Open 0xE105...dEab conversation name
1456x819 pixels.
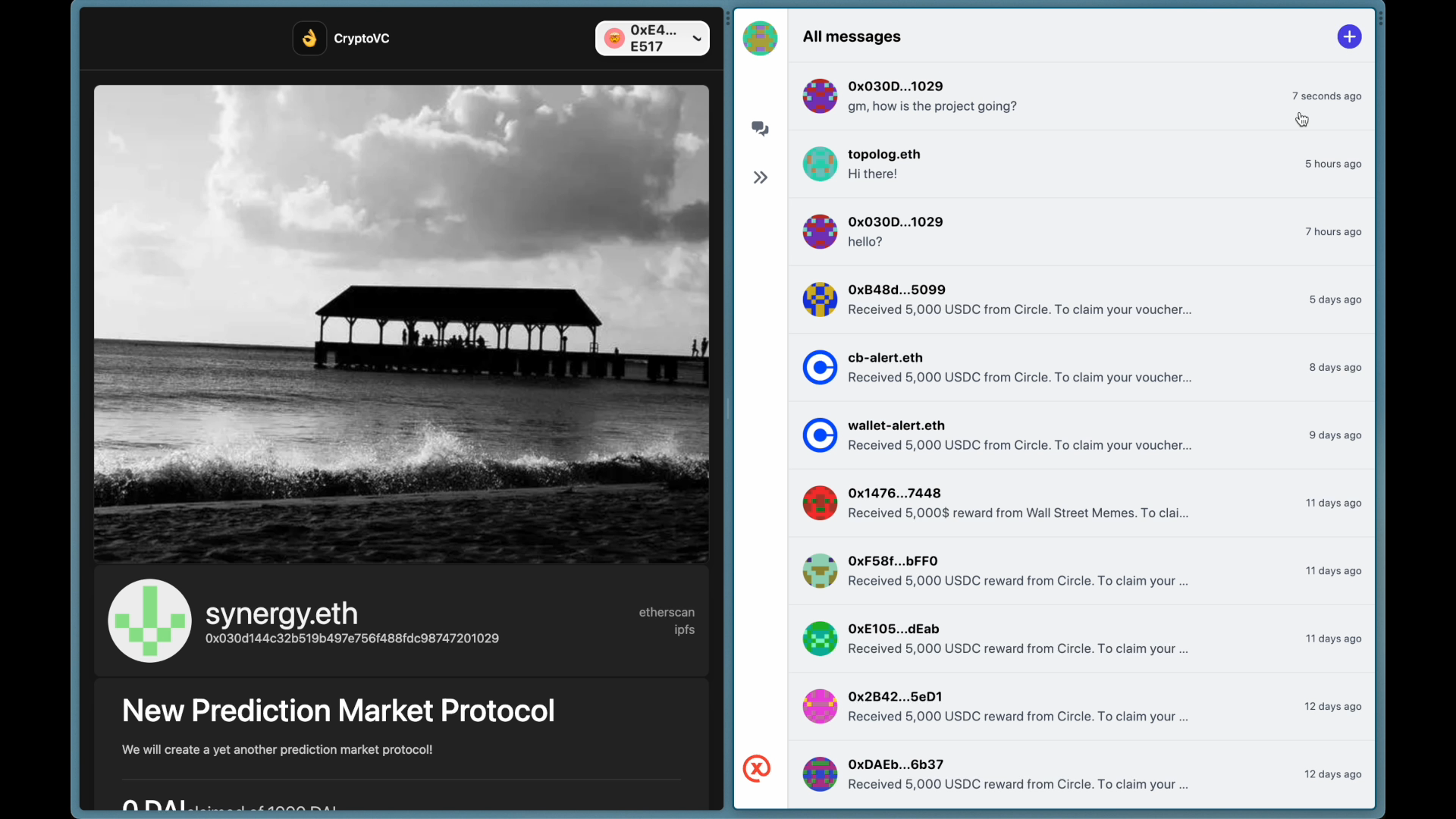(893, 629)
